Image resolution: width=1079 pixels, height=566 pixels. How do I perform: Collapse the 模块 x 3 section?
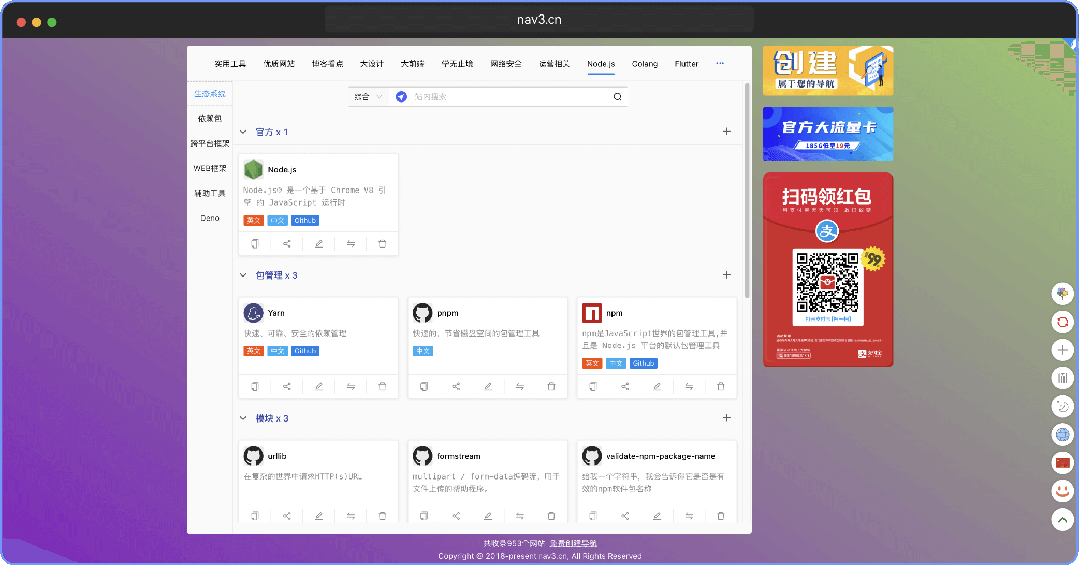tap(243, 418)
